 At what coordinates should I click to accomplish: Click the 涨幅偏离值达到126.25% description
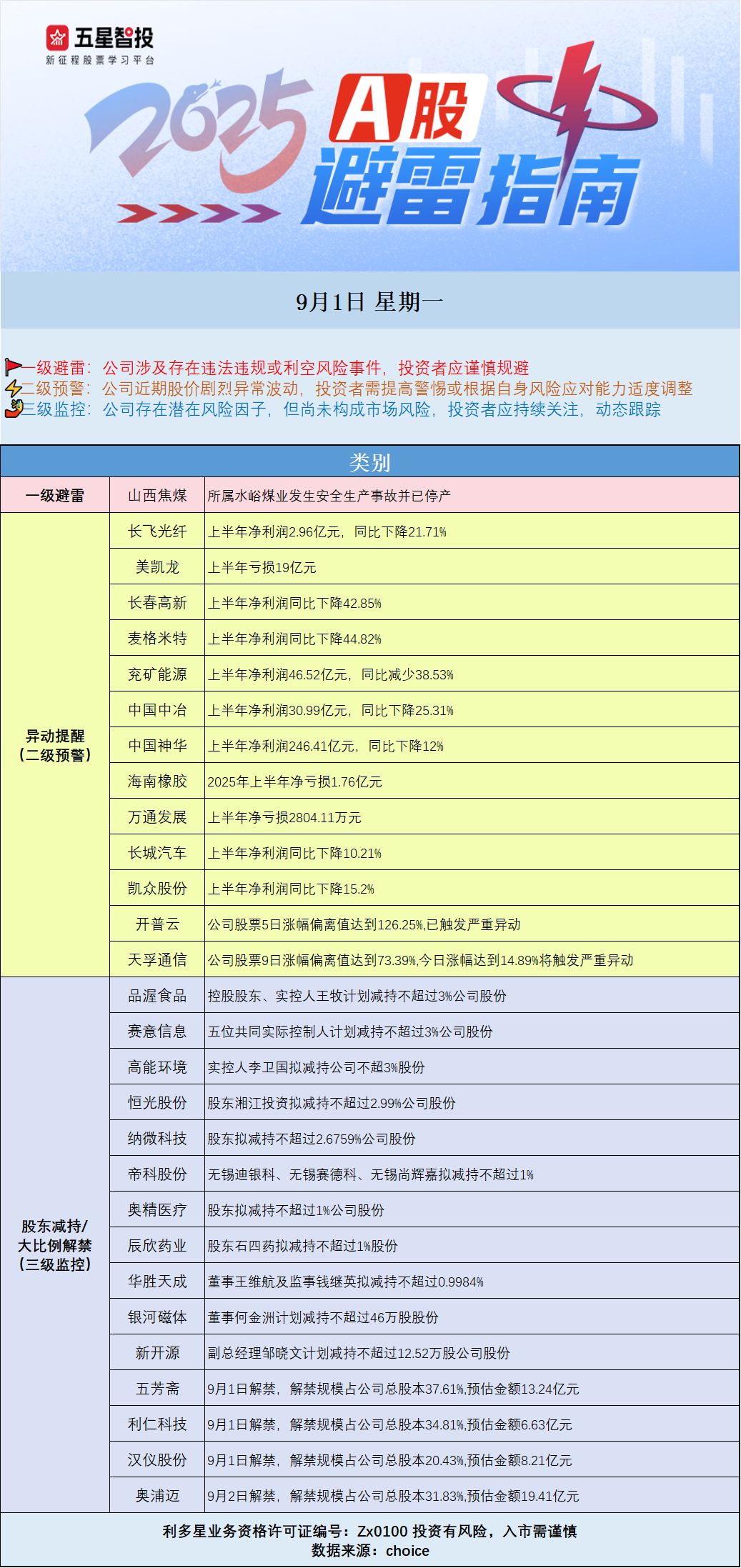click(x=364, y=924)
